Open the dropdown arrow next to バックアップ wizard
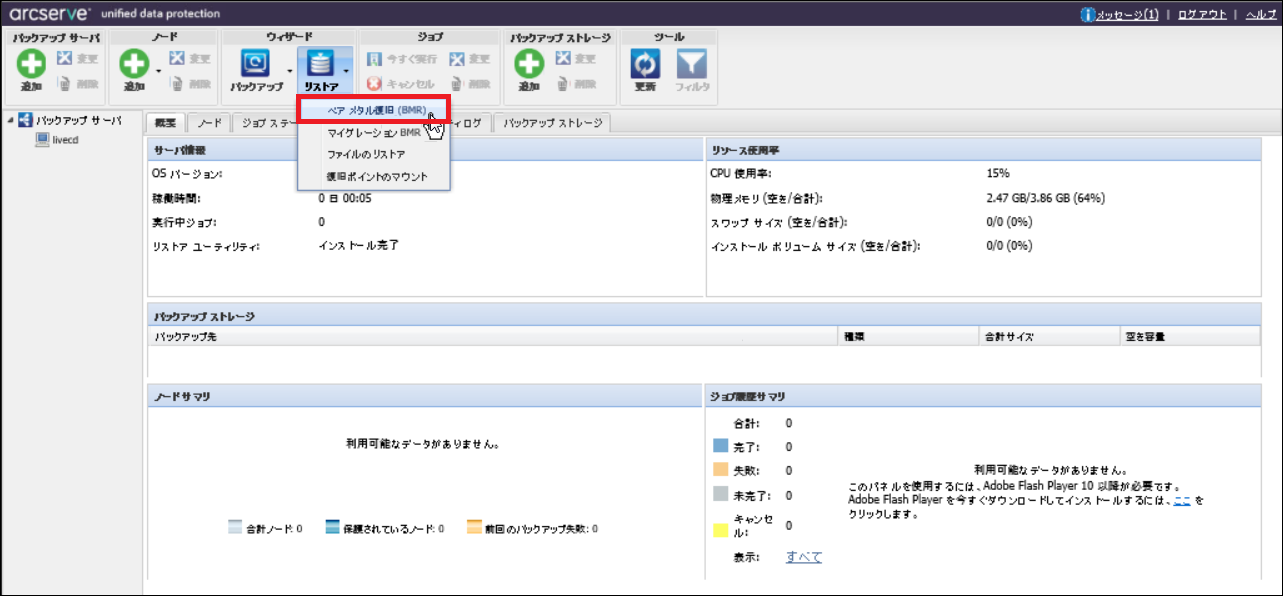The image size is (1283, 596). (x=290, y=71)
